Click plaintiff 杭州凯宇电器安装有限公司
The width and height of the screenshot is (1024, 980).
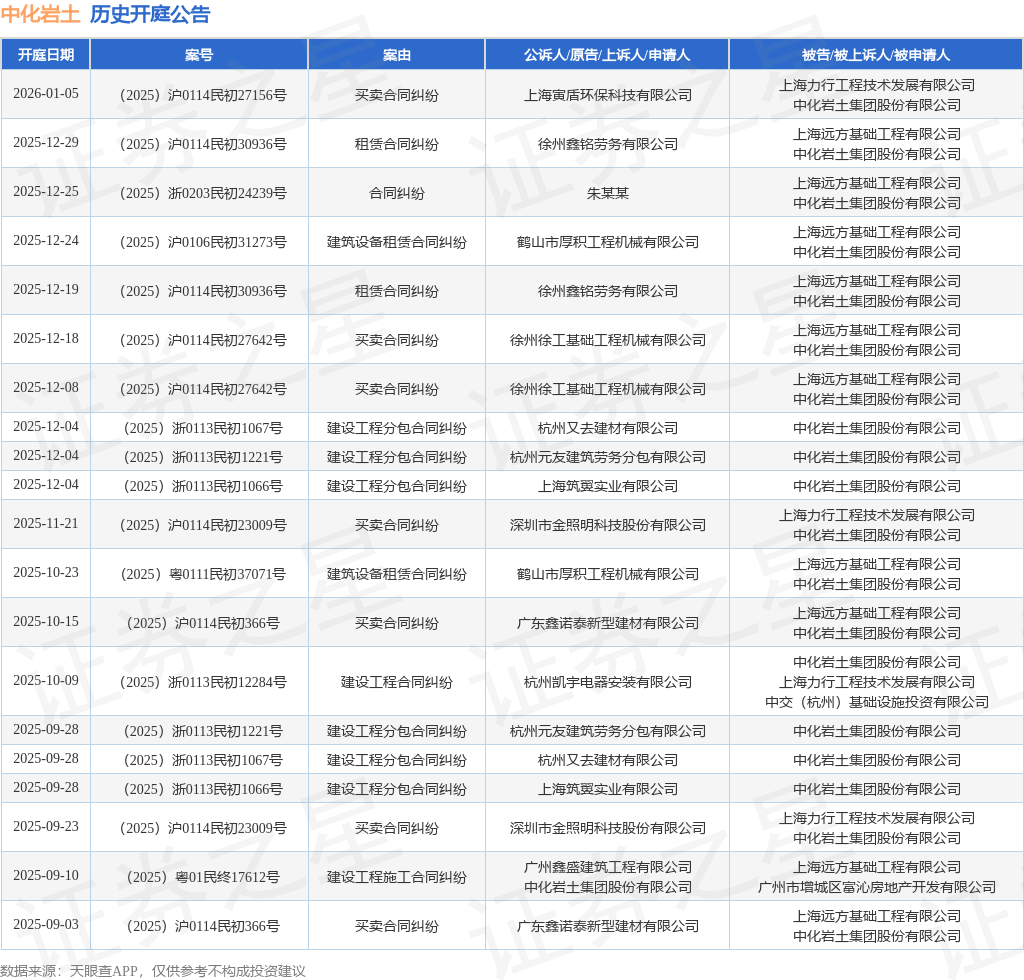tap(607, 682)
